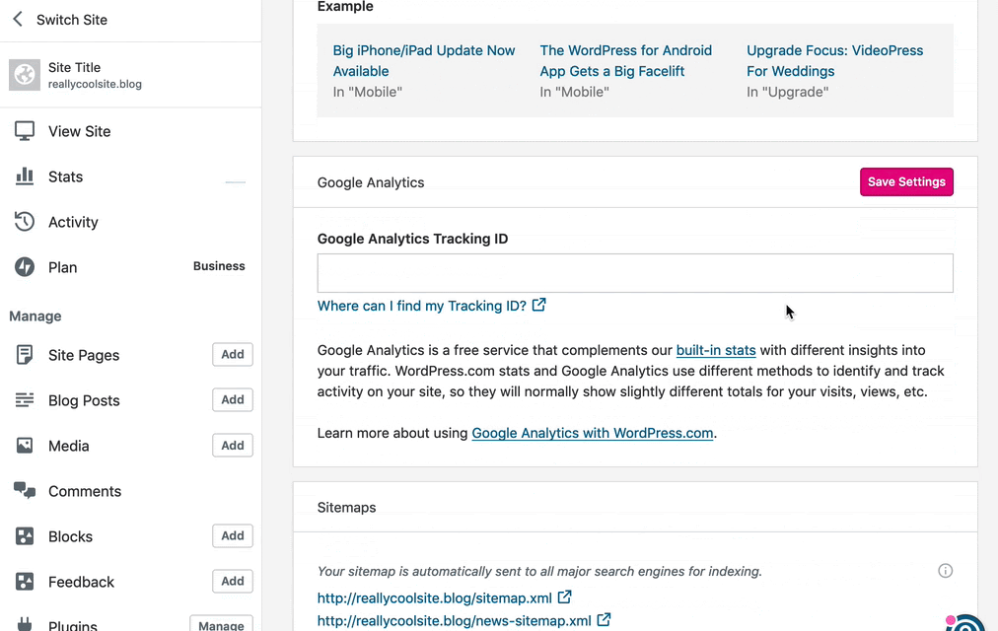The image size is (998, 631).
Task: Open 'Big iPhone/iPad Update Now Available' post
Action: pyautogui.click(x=424, y=60)
